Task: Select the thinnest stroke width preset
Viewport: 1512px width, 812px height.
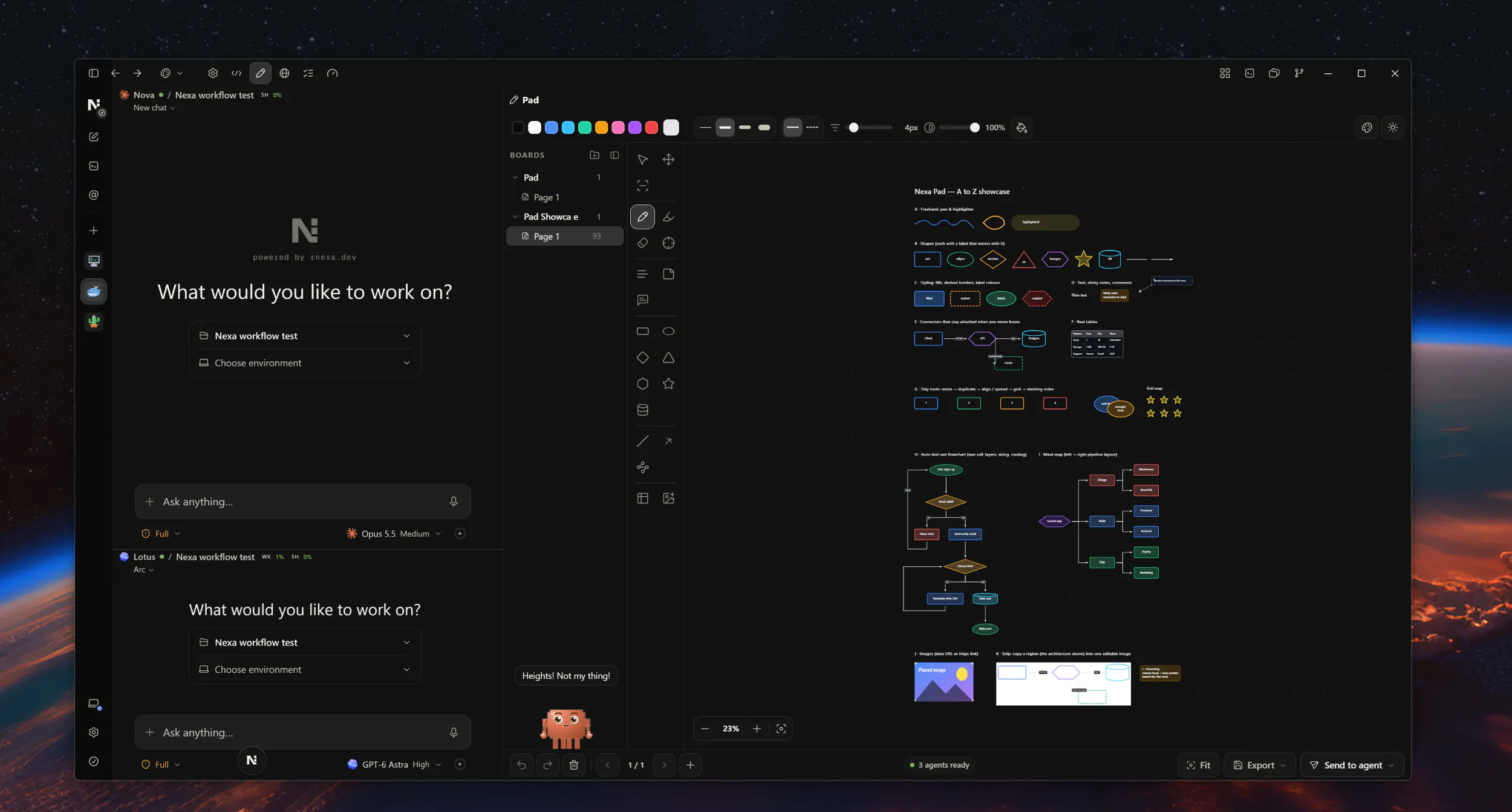Action: pyautogui.click(x=705, y=128)
